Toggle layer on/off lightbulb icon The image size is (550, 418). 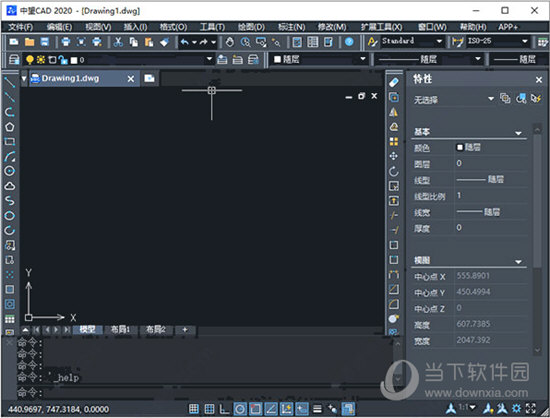29,60
